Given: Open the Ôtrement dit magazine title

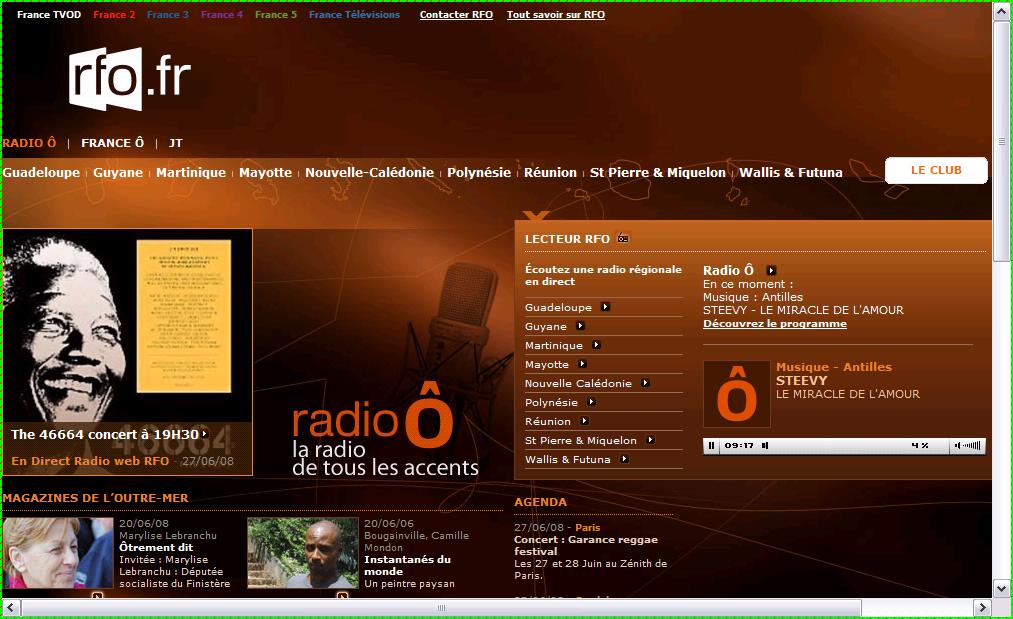Looking at the screenshot, I should [156, 547].
